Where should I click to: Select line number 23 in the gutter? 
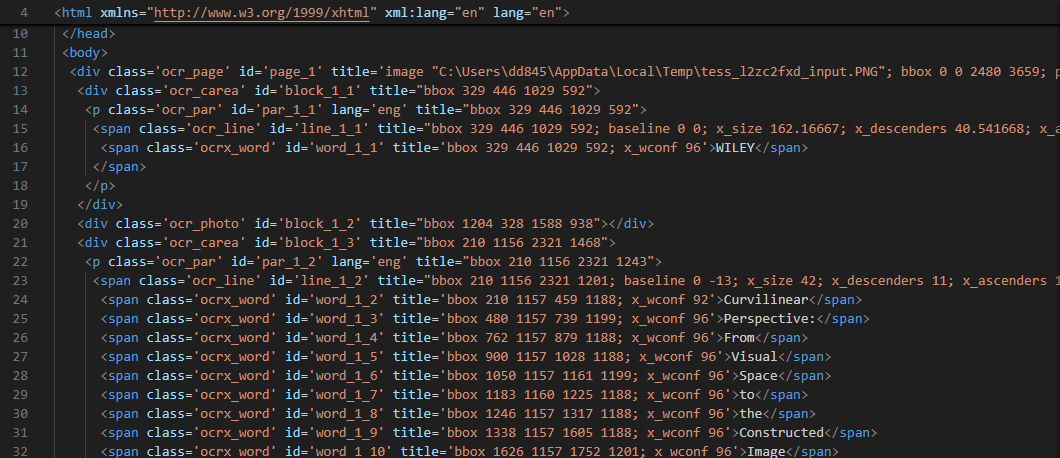coord(20,280)
